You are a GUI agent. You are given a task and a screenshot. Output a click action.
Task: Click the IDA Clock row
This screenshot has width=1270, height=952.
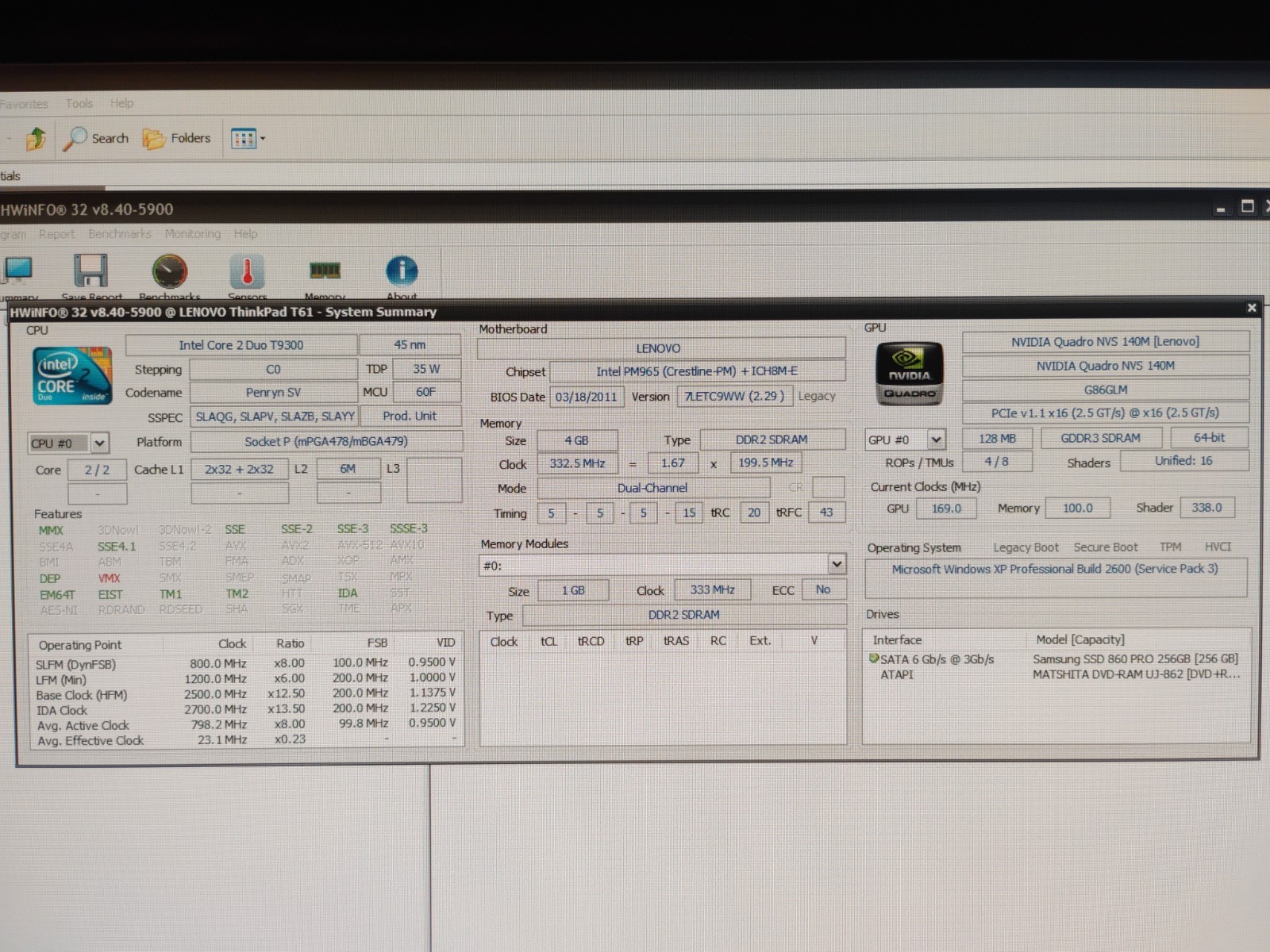click(245, 709)
